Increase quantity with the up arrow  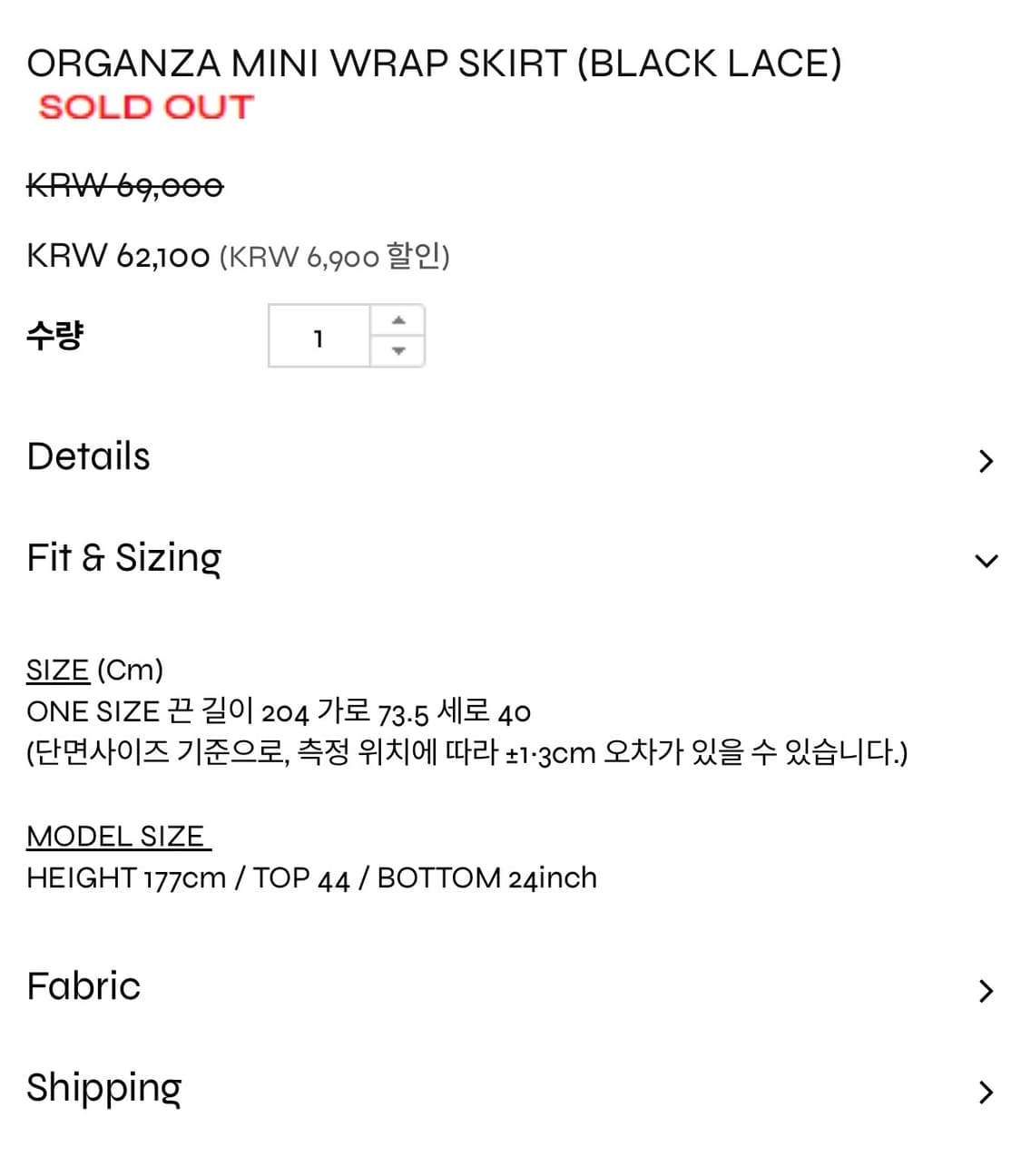pos(398,320)
